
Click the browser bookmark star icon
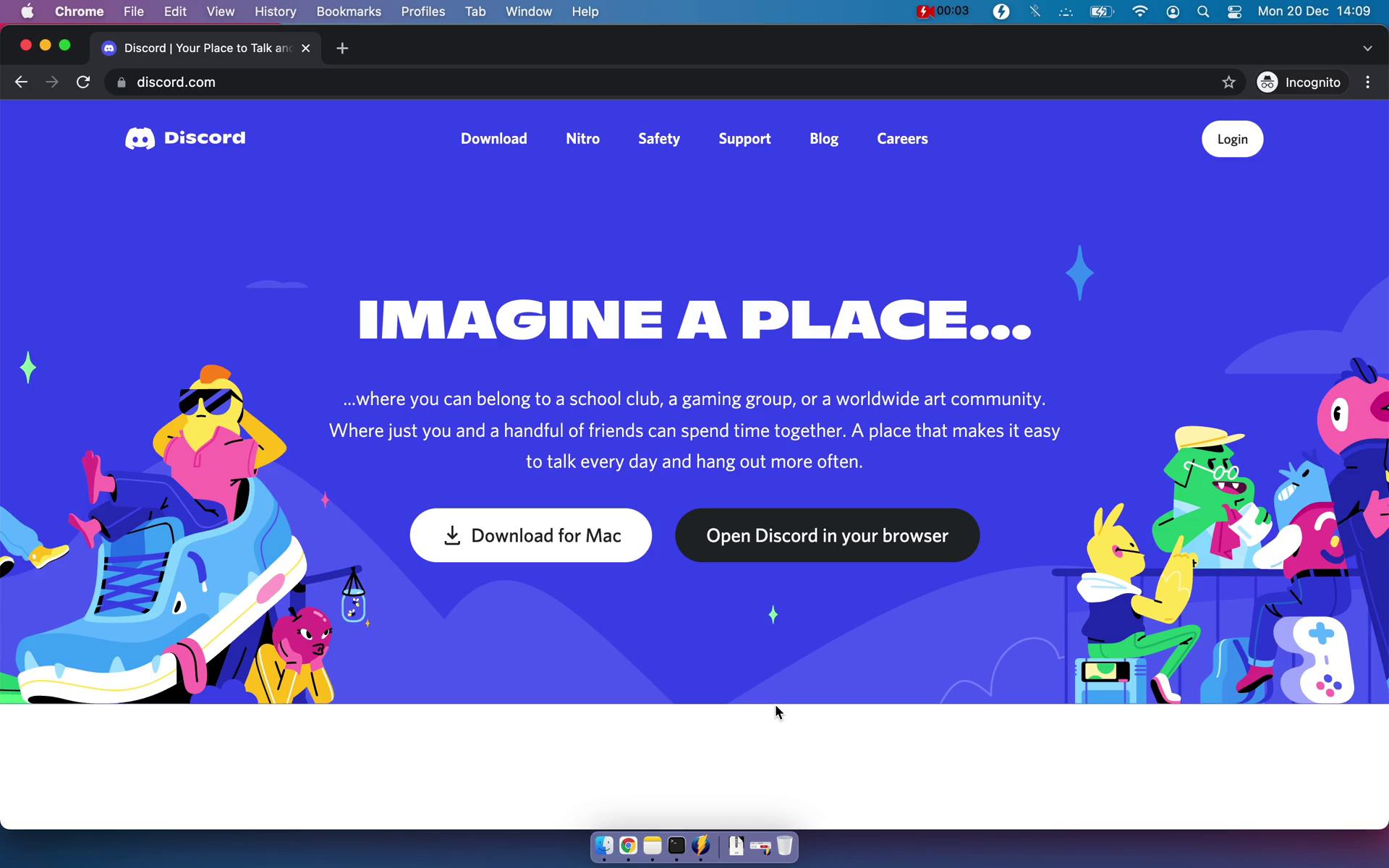(x=1229, y=82)
